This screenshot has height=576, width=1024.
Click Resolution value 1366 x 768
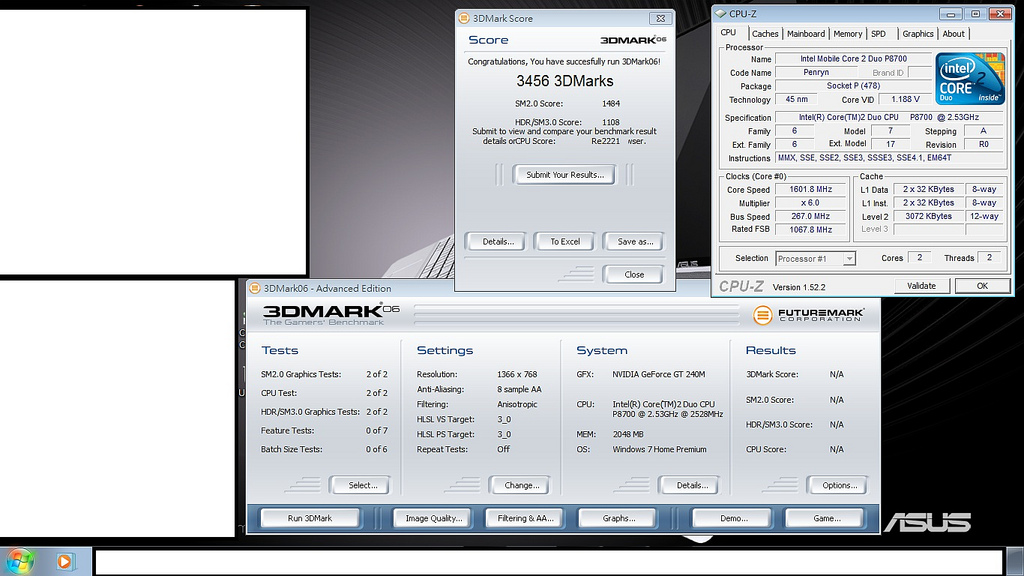tap(517, 374)
